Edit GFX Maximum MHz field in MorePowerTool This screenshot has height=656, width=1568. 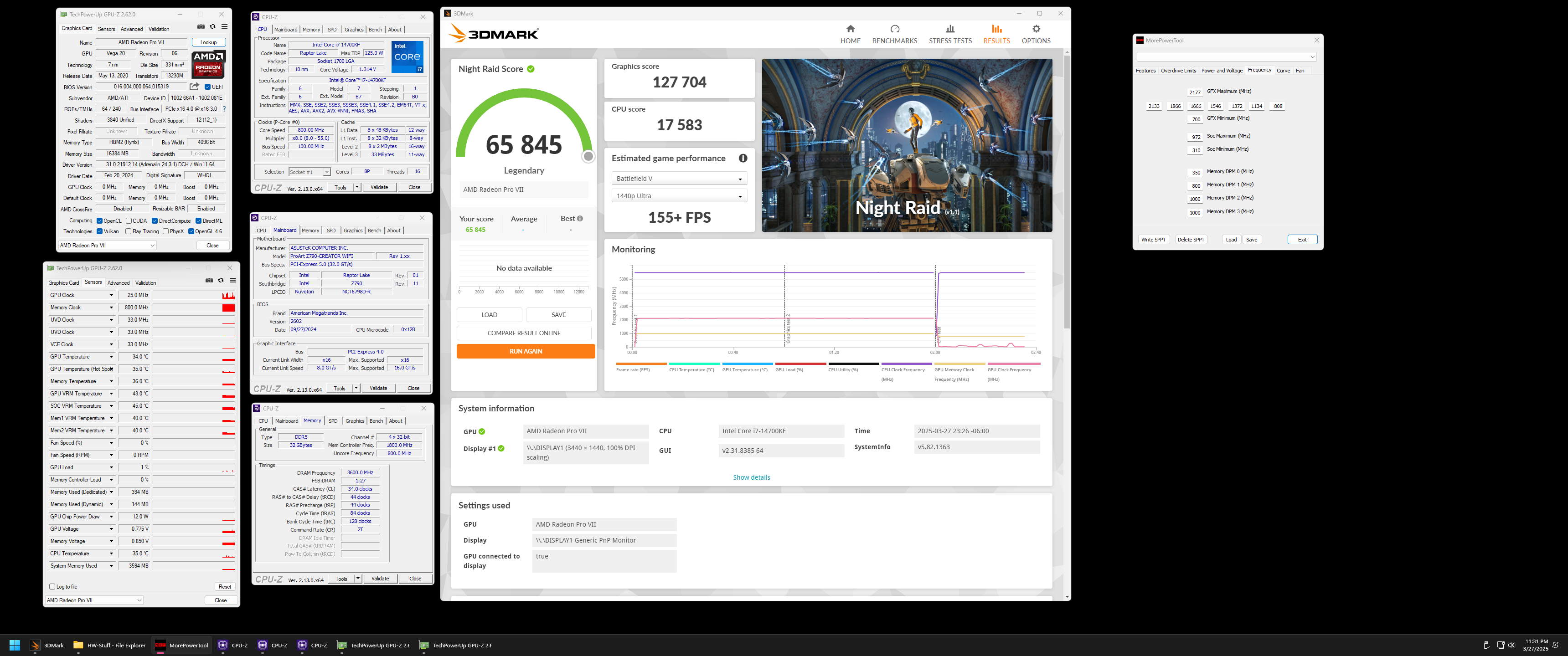(1196, 92)
